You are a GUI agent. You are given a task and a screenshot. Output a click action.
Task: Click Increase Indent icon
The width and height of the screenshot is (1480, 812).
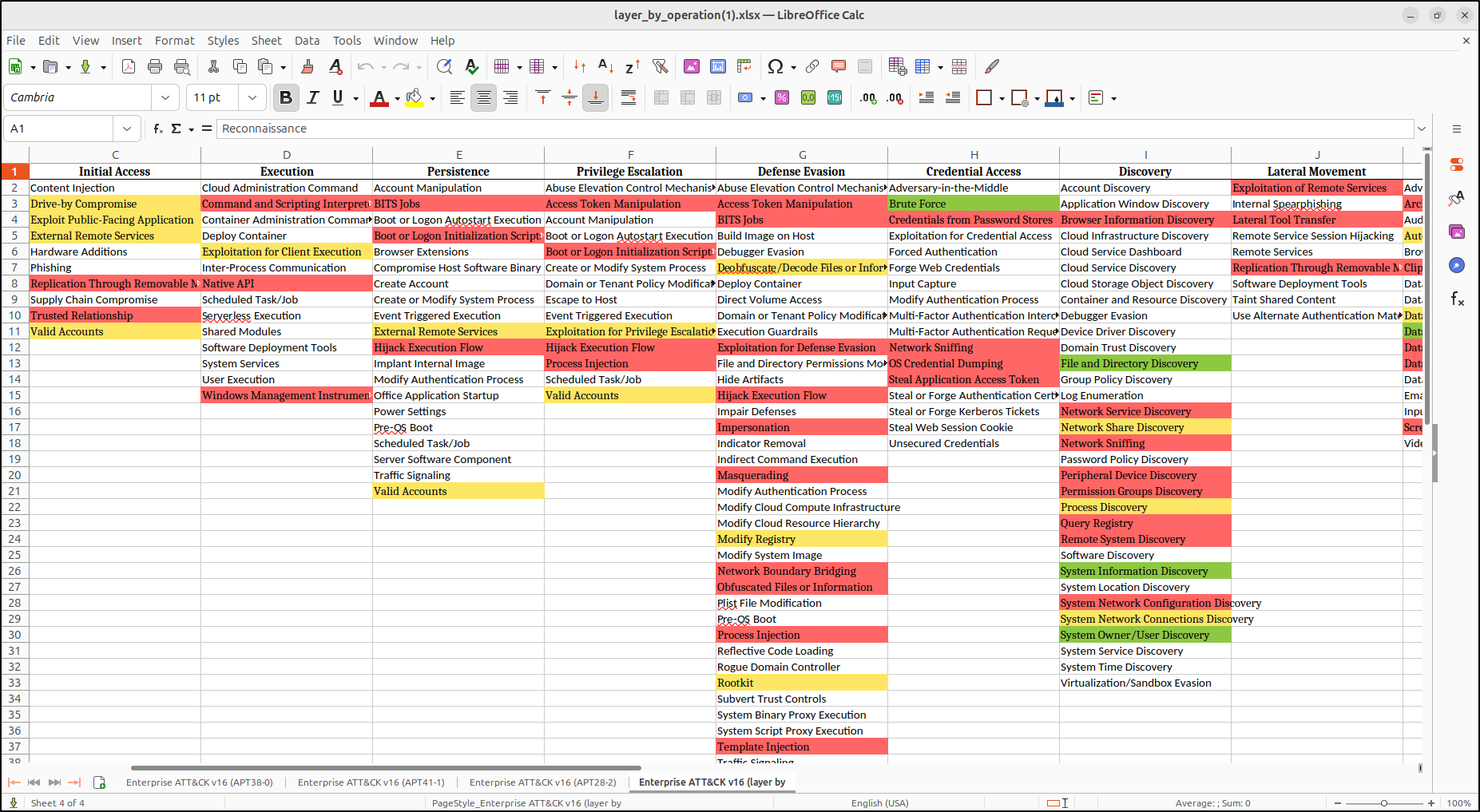click(926, 97)
